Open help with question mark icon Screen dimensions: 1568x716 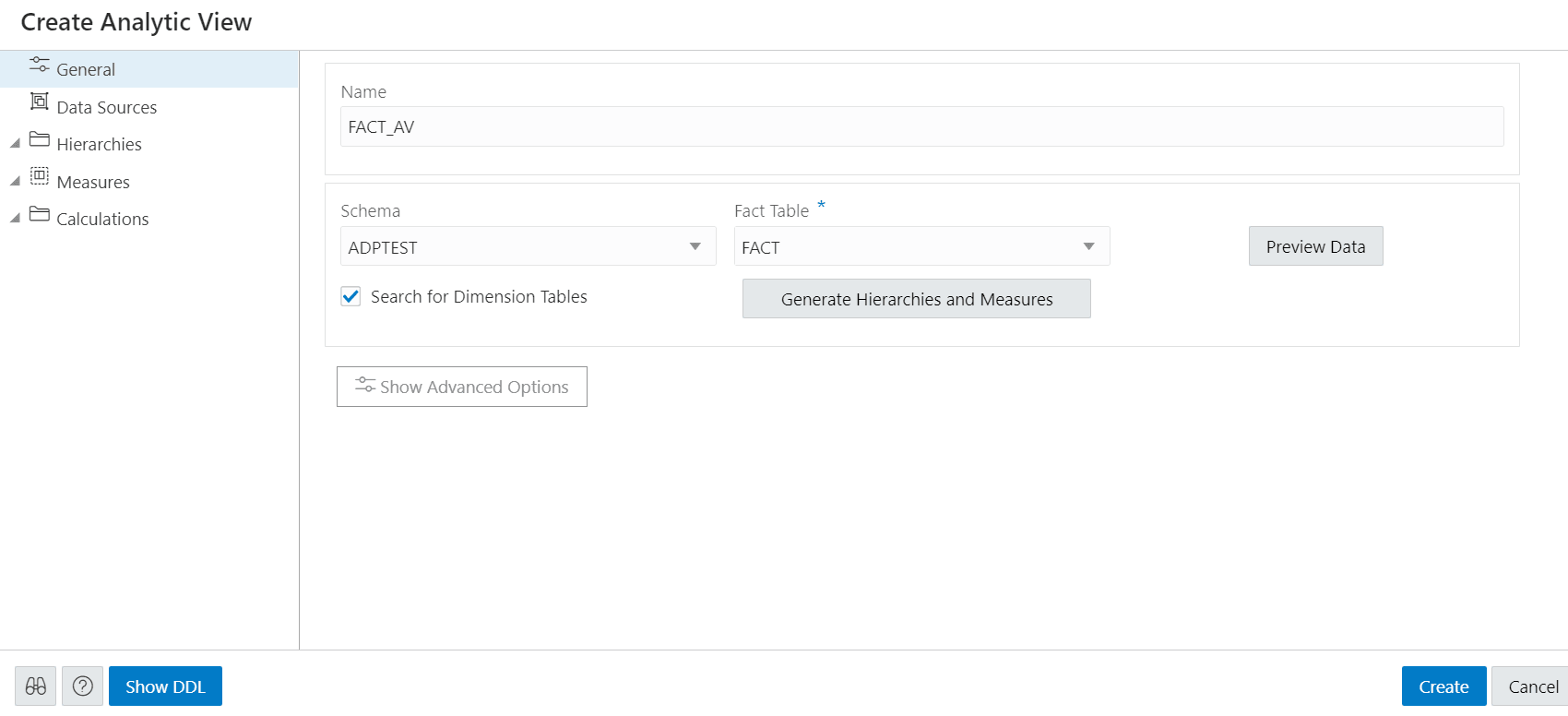pos(82,686)
